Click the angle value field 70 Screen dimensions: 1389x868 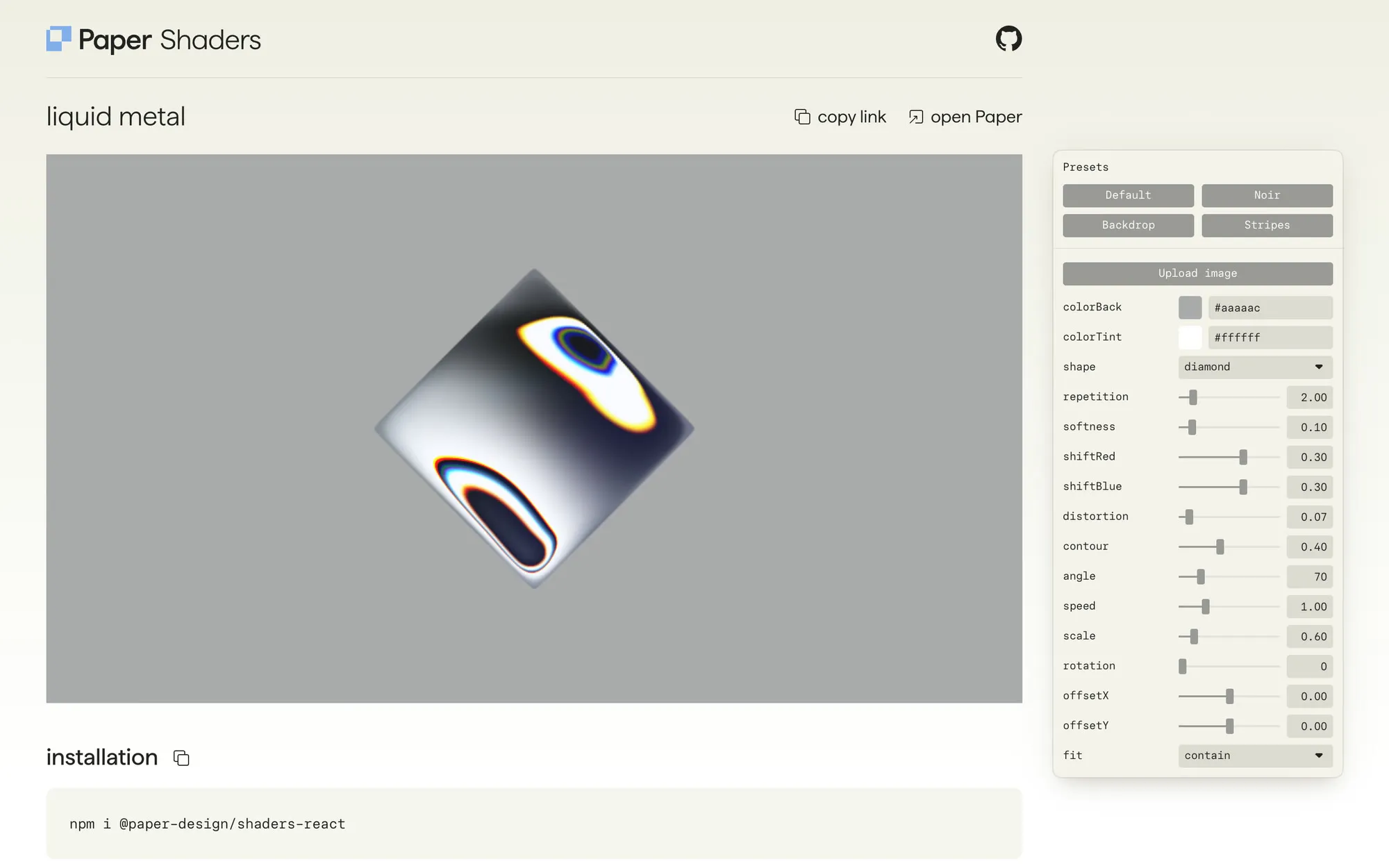(x=1309, y=576)
